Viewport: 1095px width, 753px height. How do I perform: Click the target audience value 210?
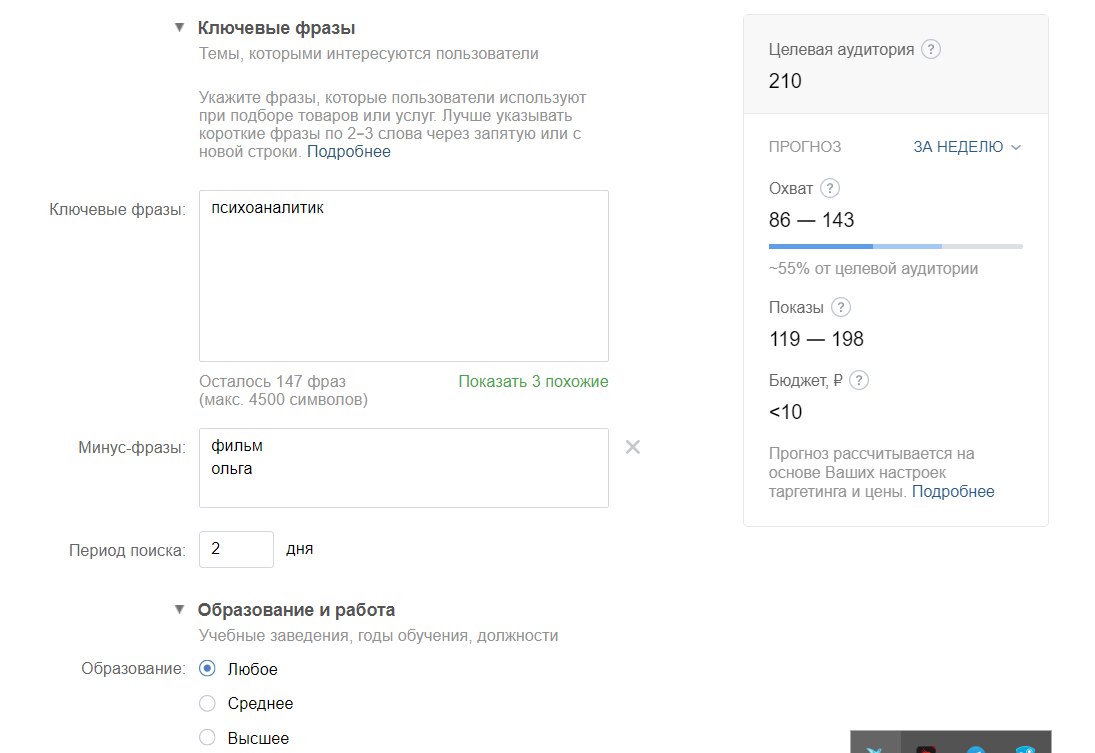(785, 81)
